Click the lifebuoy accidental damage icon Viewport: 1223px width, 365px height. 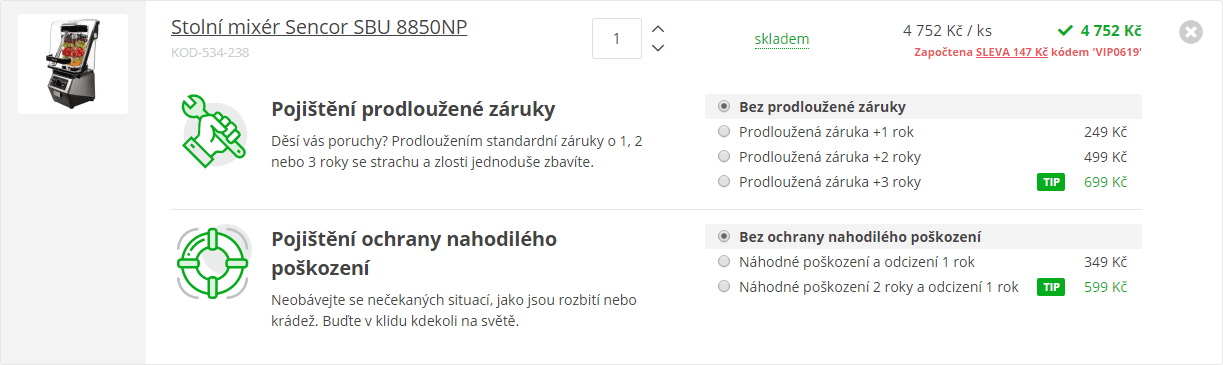pos(213,263)
